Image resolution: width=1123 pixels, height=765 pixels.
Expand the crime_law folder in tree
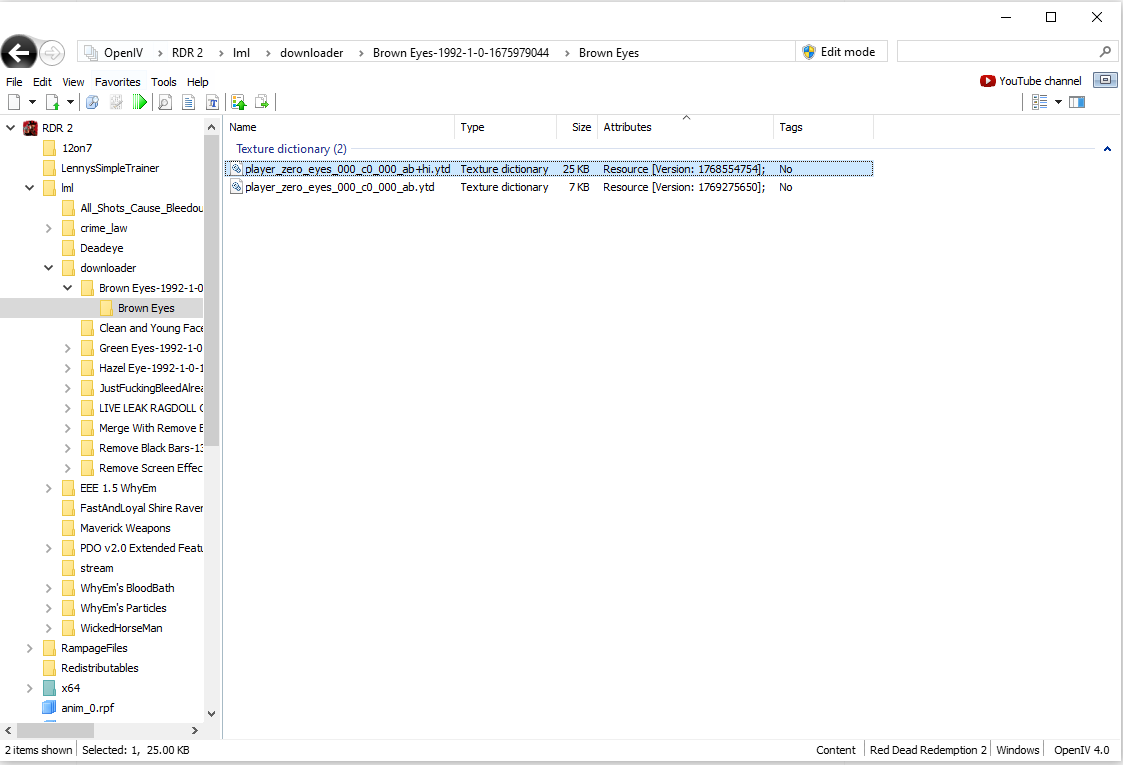coord(49,228)
